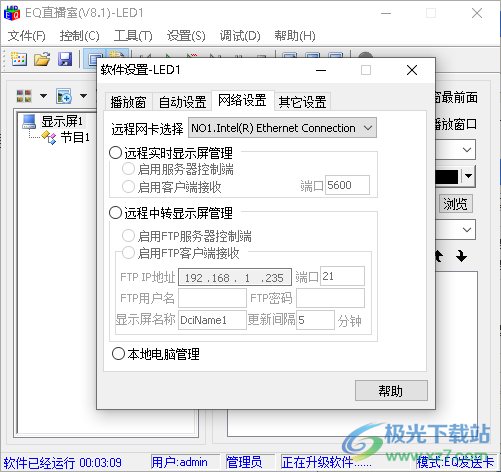Click the up arrow icon in the right panel
This screenshot has height=472, width=501.
tap(439, 256)
